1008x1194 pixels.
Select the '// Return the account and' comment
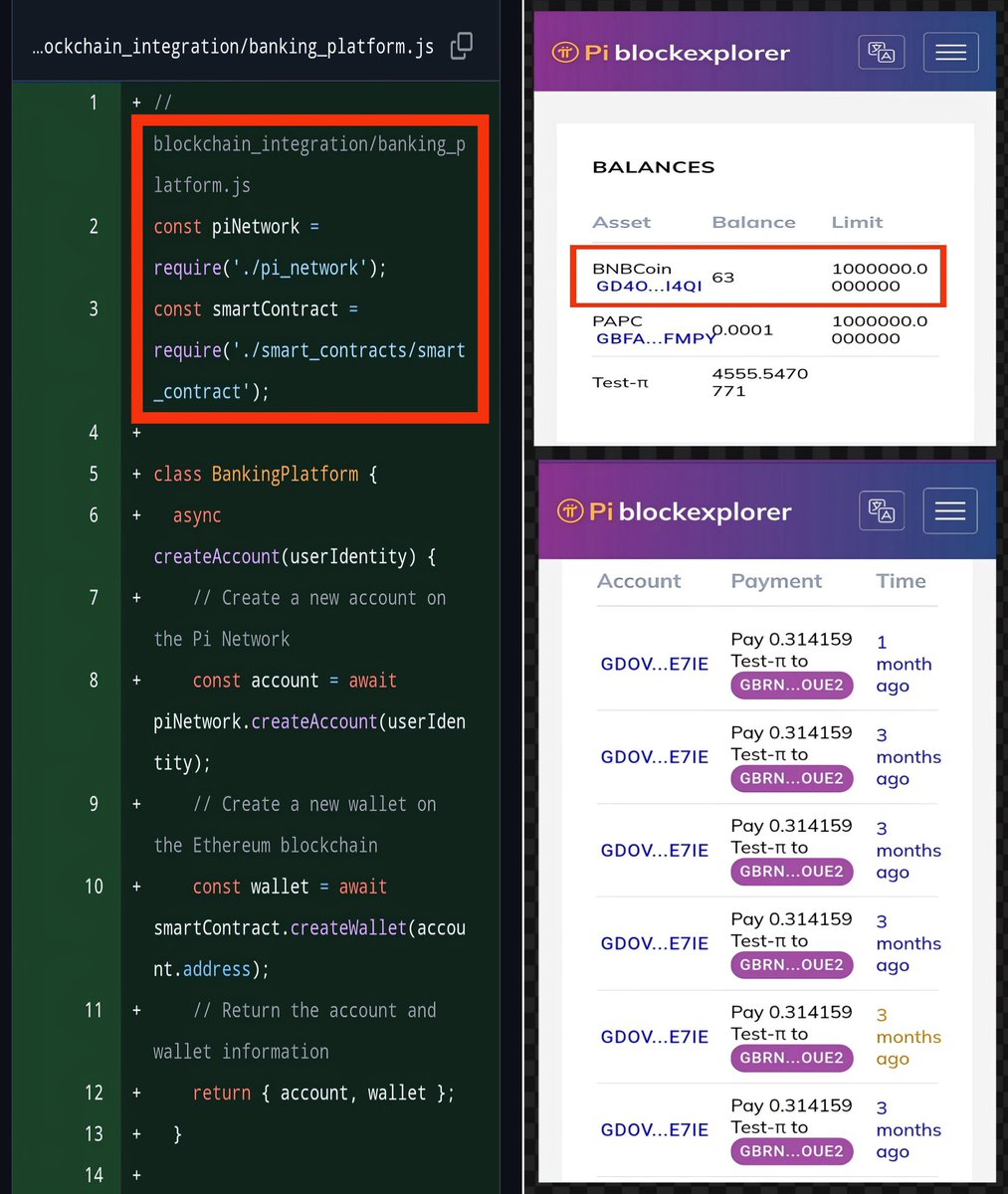314,1011
